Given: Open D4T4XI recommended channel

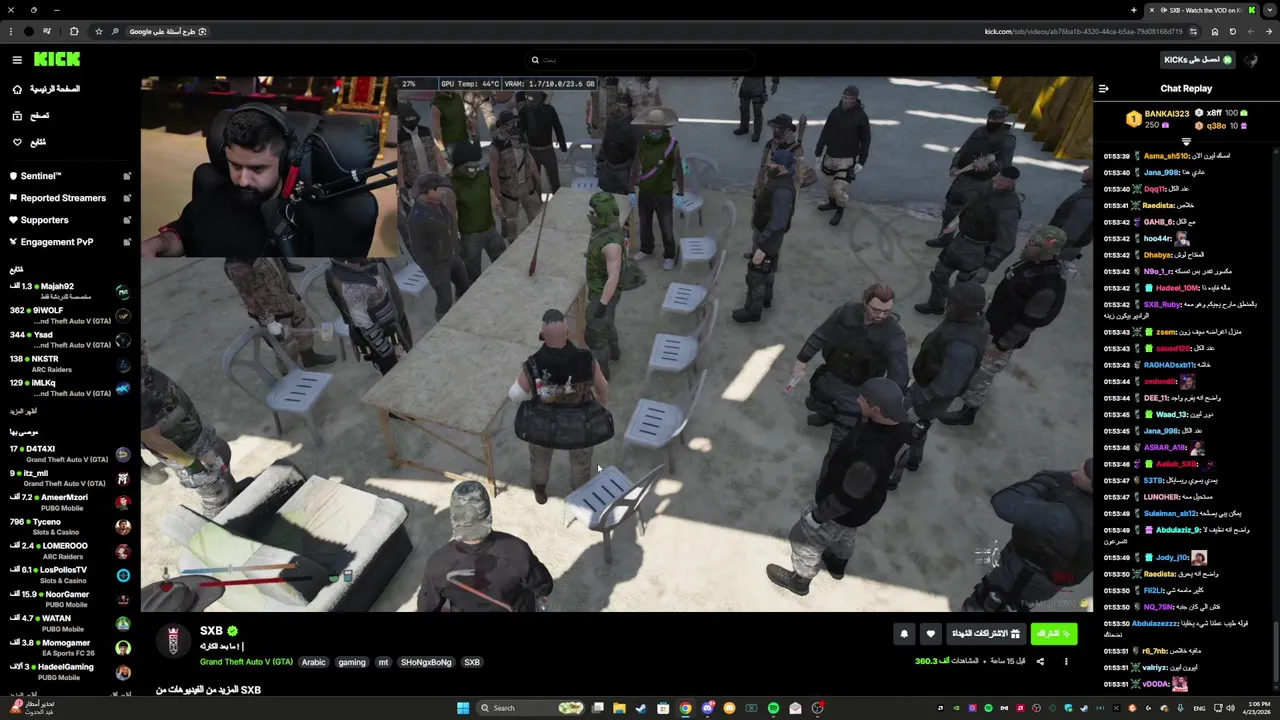Looking at the screenshot, I should (x=69, y=454).
